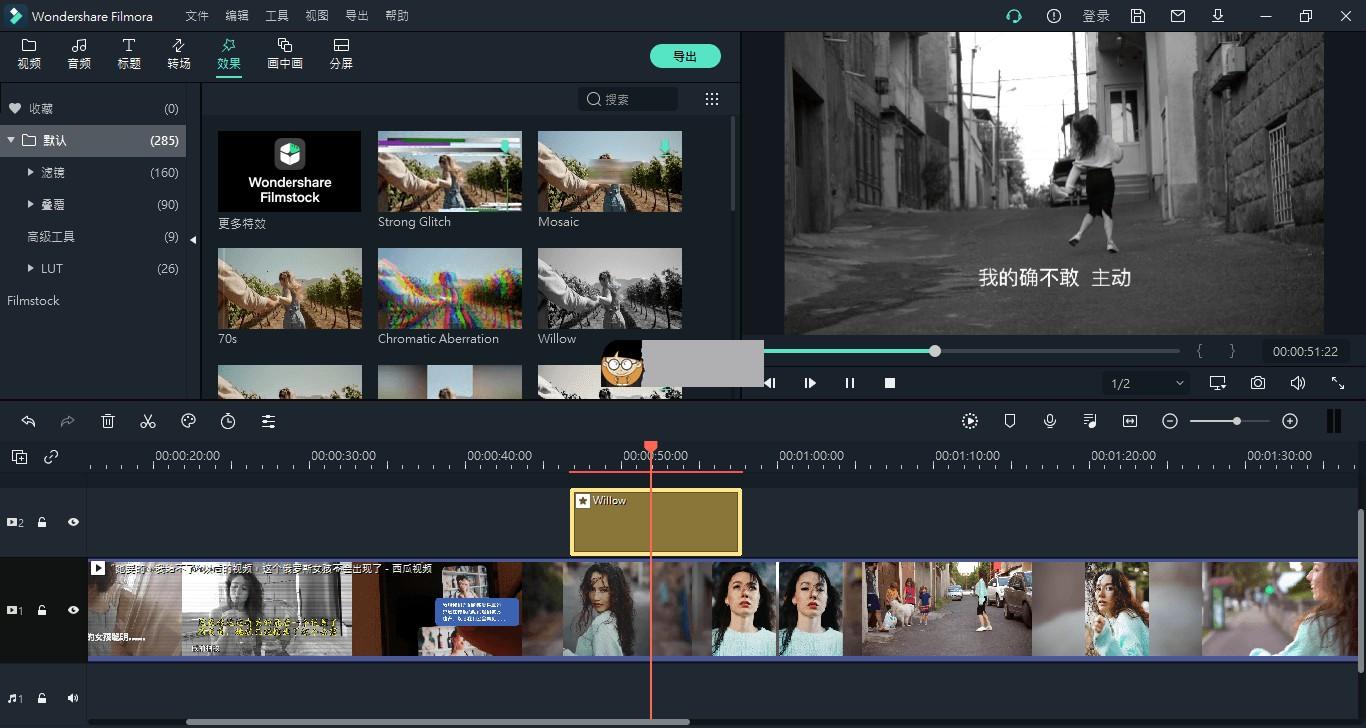1366x728 pixels.
Task: Toggle the grid view icon beside search
Action: 712,99
